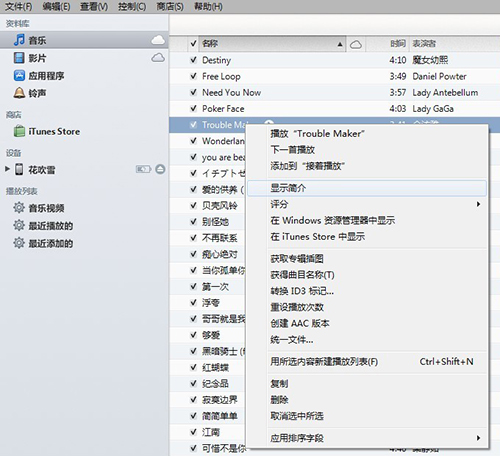Open the 文件(F) menu

pyautogui.click(x=19, y=6)
